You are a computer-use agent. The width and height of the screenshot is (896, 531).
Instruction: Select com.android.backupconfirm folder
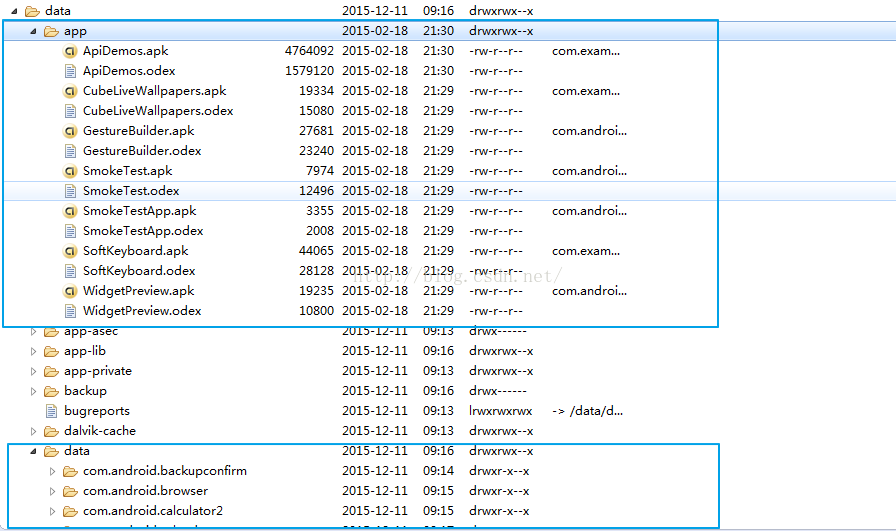pyautogui.click(x=164, y=471)
